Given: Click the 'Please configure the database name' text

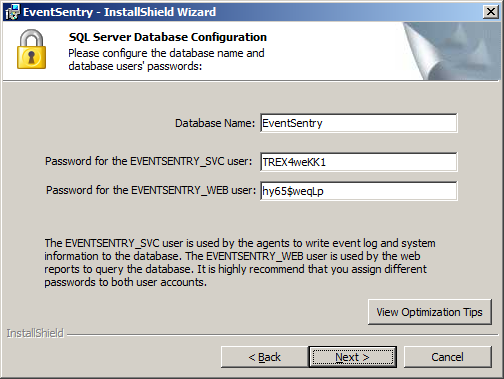Looking at the screenshot, I should [166, 60].
